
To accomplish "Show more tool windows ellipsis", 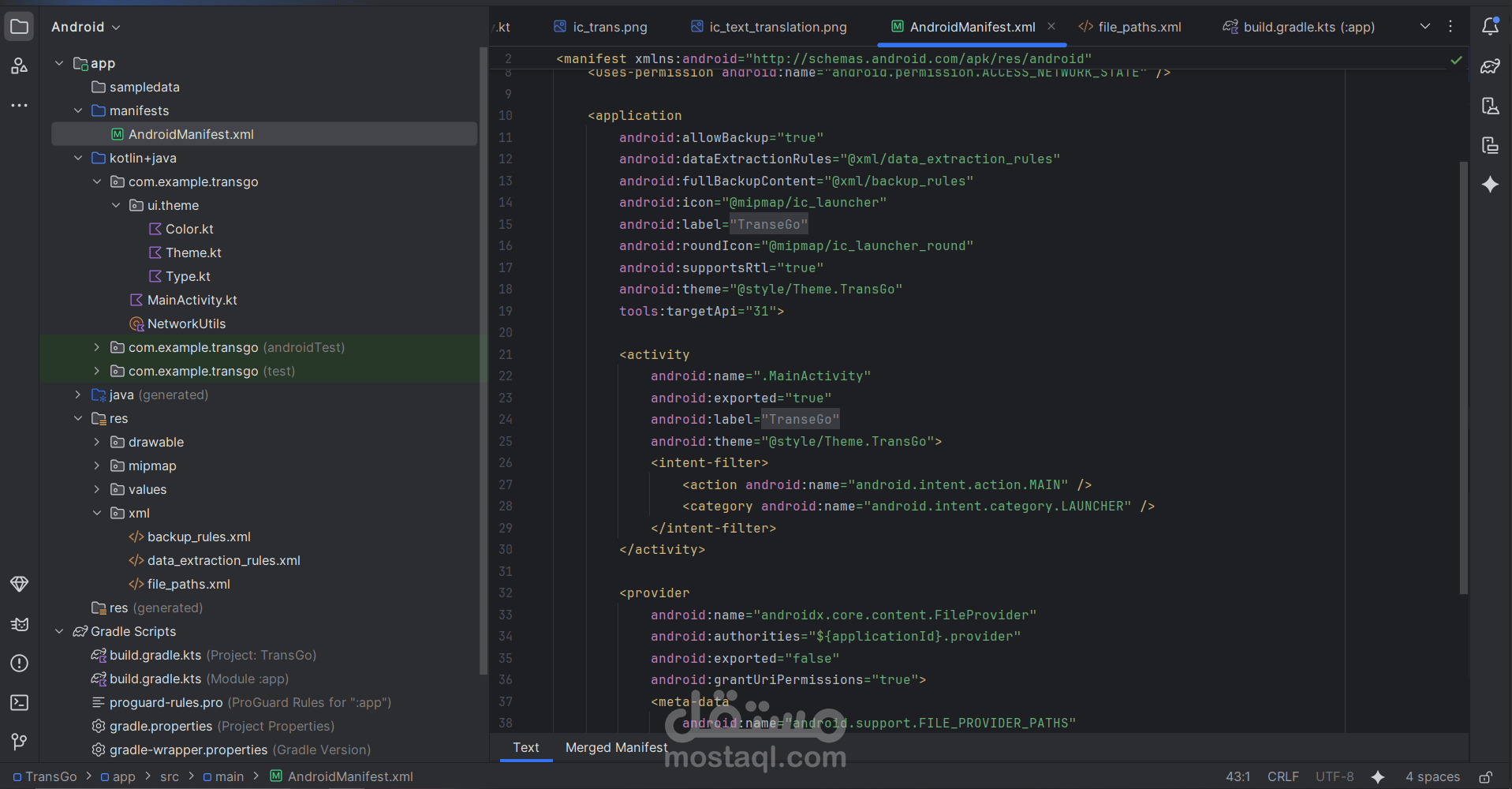I will point(20,105).
